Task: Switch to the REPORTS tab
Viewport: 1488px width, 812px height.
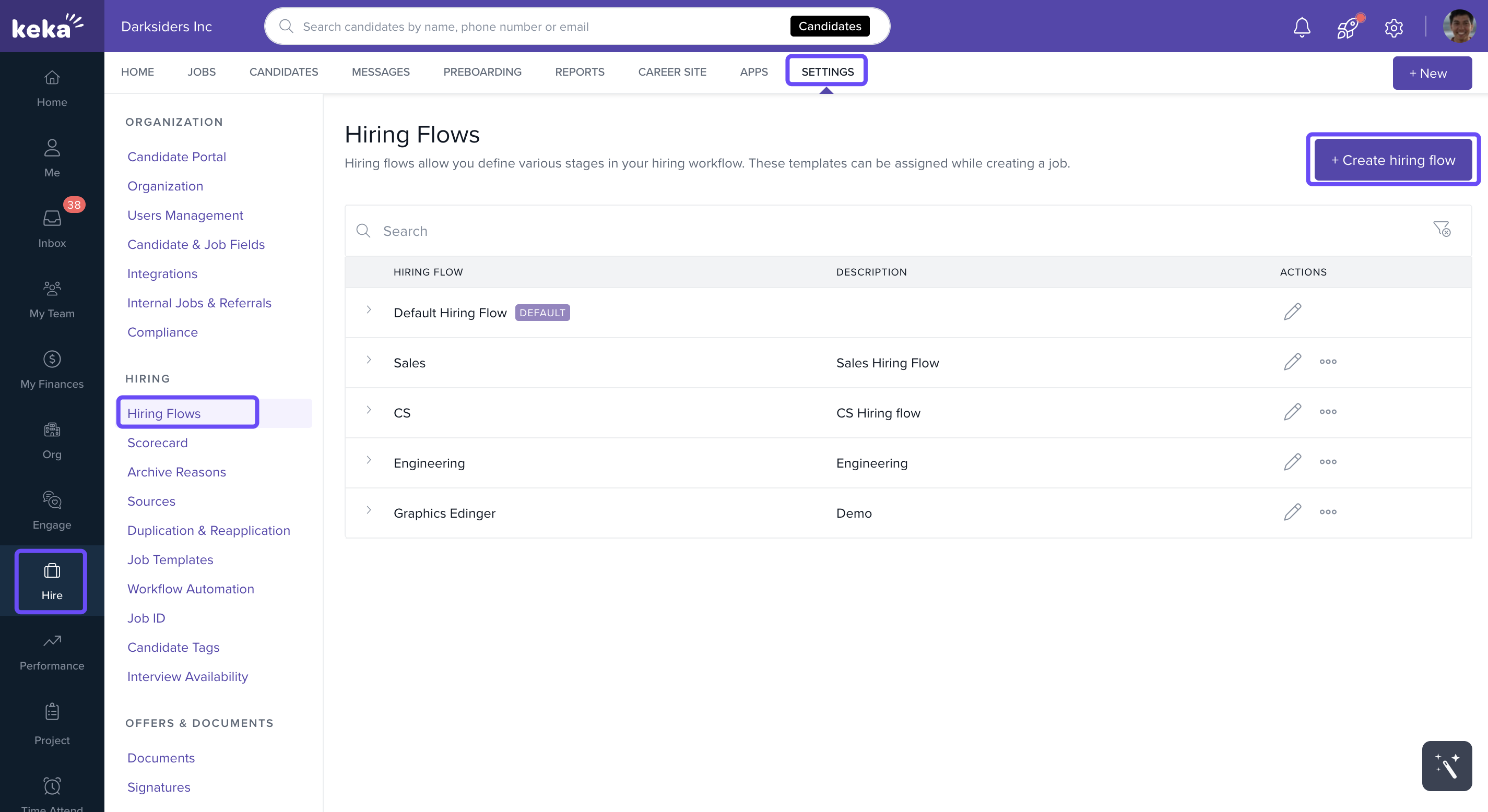Action: tap(580, 71)
